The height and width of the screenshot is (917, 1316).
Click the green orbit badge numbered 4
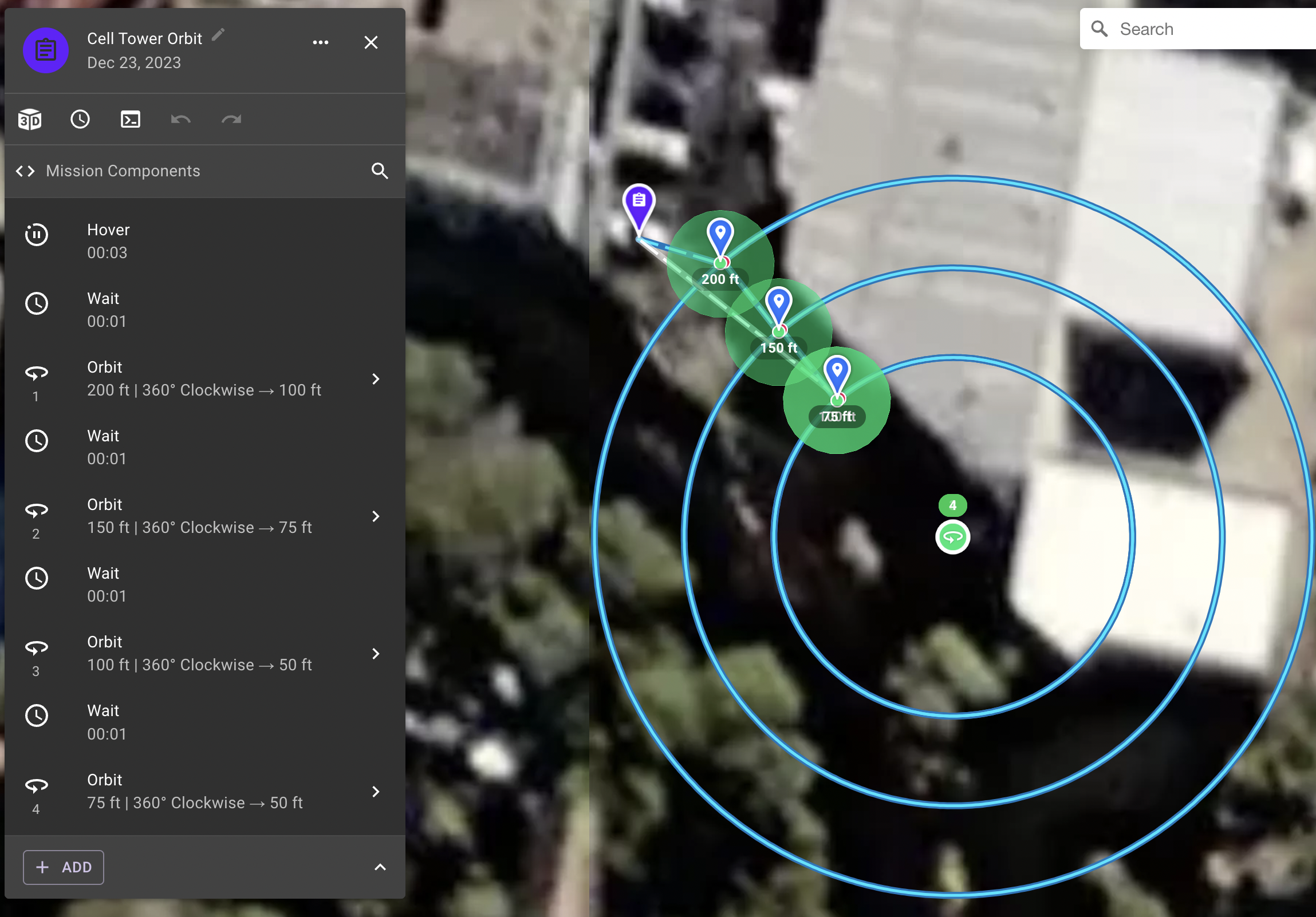[952, 505]
